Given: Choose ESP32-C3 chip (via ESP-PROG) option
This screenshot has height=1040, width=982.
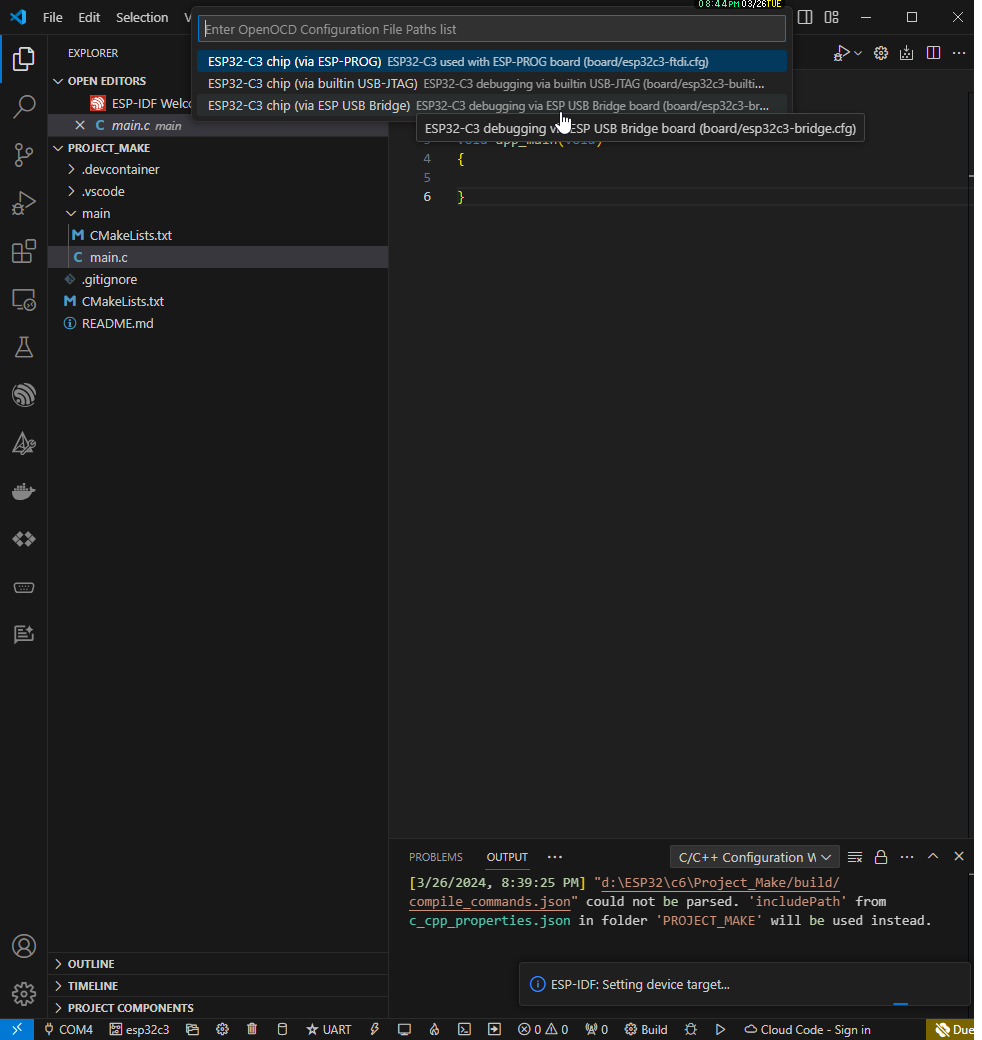Looking at the screenshot, I should 492,62.
